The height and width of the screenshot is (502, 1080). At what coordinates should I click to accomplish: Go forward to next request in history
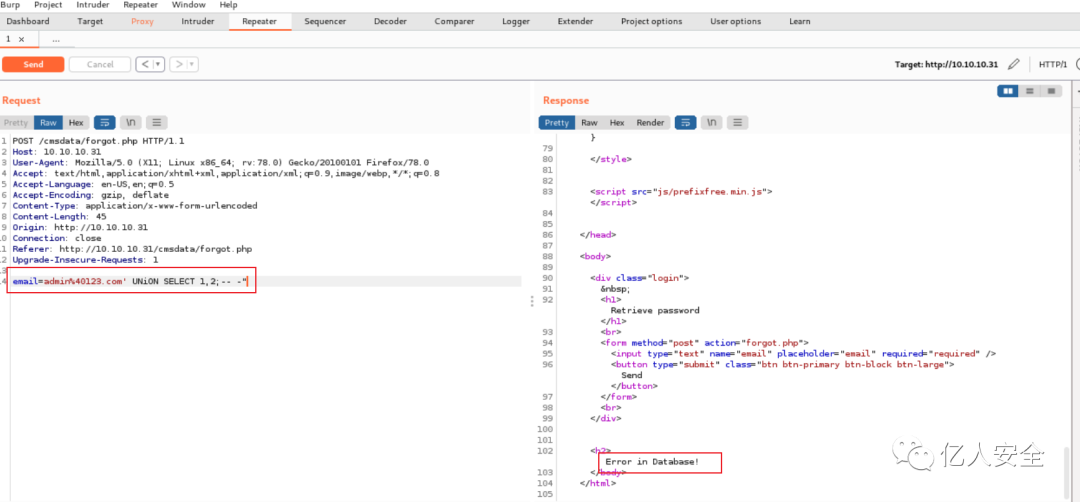coord(178,64)
